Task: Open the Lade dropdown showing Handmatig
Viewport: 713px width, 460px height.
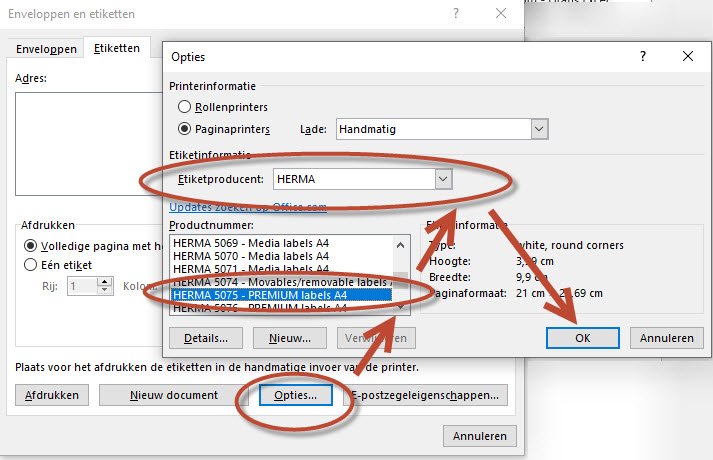Action: pyautogui.click(x=539, y=128)
